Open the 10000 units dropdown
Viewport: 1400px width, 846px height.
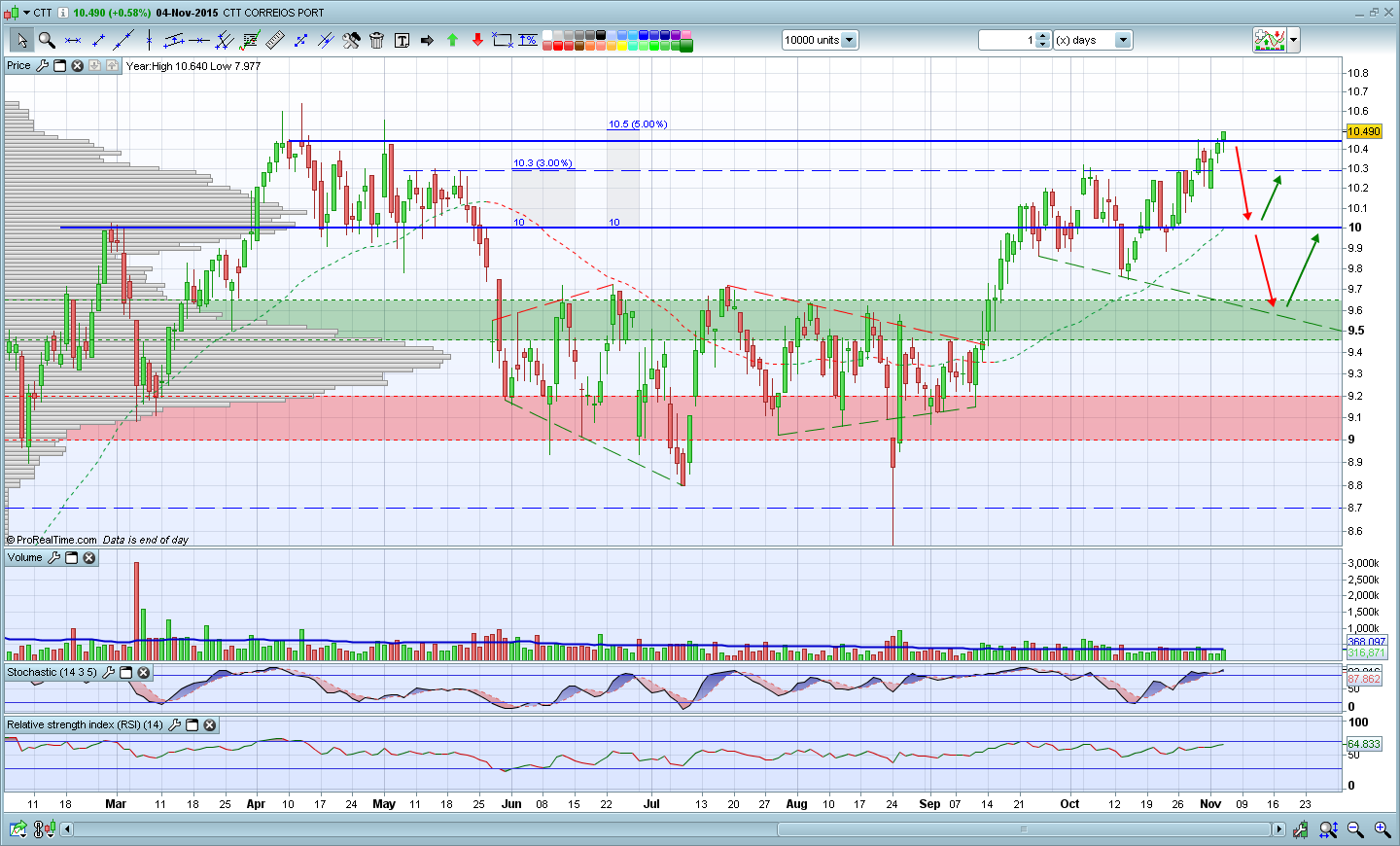tap(849, 40)
